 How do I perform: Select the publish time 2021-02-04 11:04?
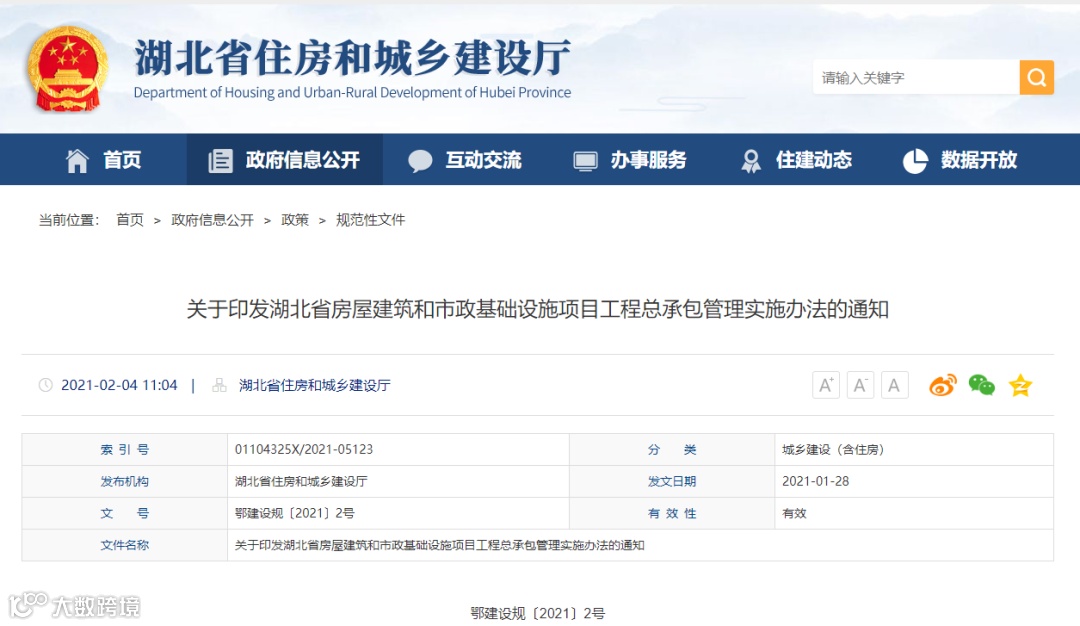[119, 385]
